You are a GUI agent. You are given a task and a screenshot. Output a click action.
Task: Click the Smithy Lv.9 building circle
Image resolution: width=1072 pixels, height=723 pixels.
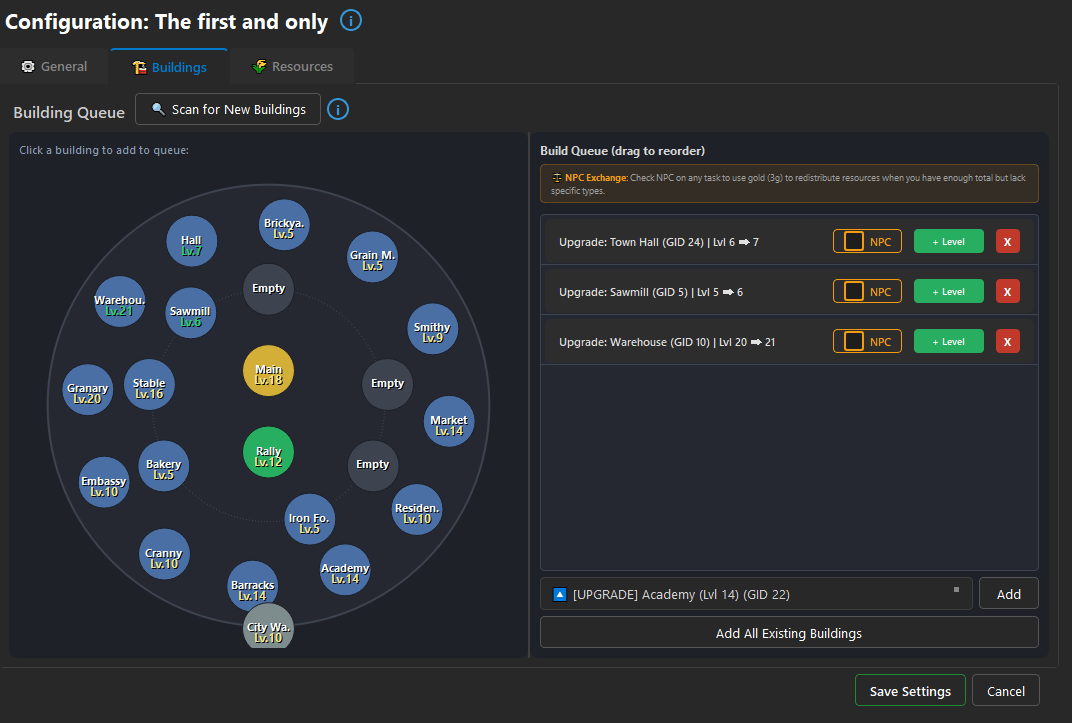point(432,328)
